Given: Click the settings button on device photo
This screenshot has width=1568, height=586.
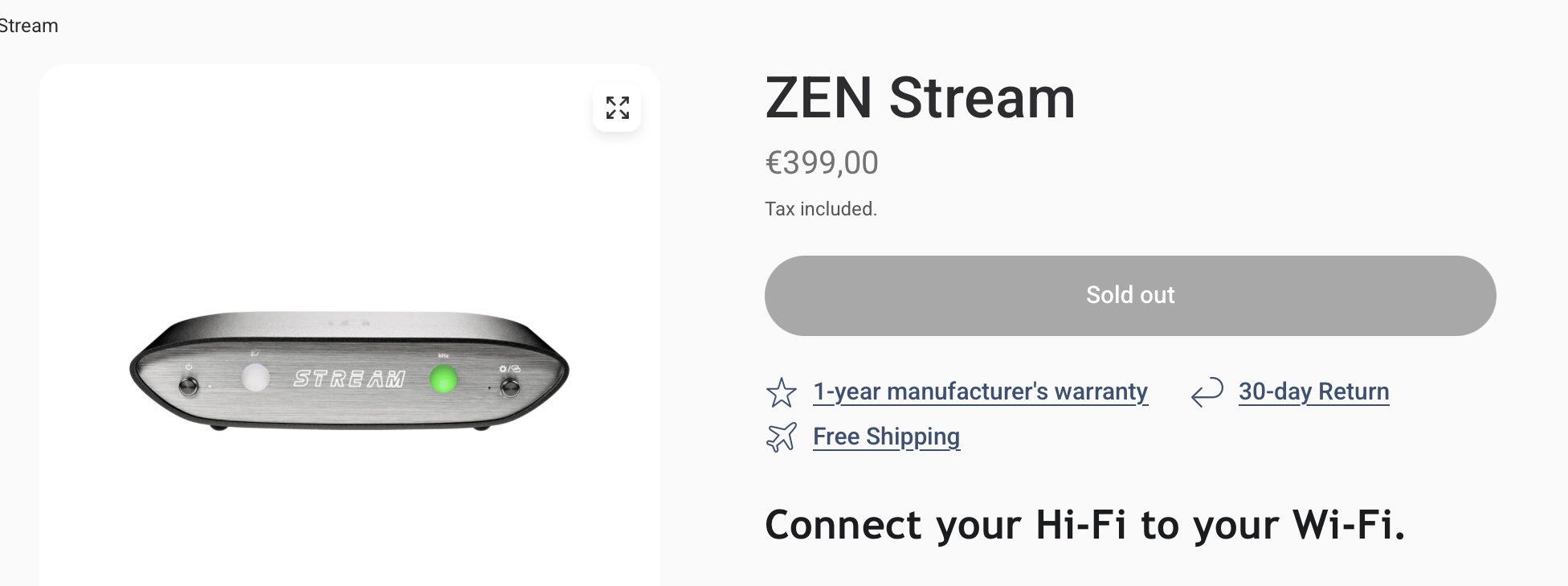Looking at the screenshot, I should pos(509,388).
